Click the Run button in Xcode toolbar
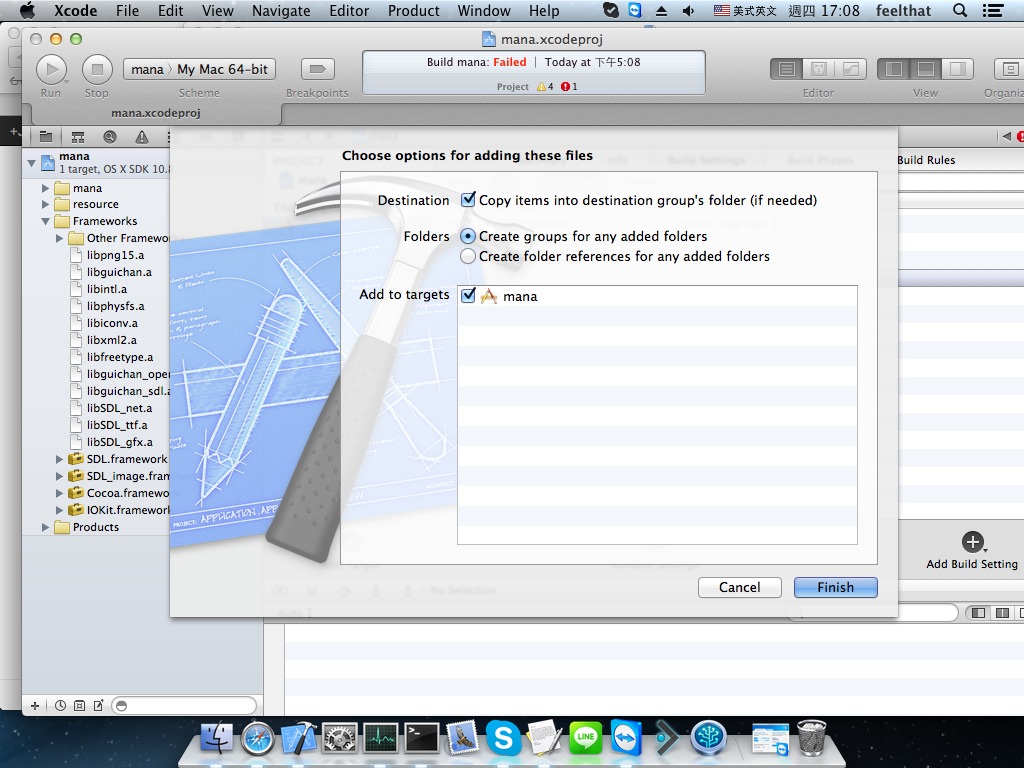Viewport: 1024px width, 768px height. 52,69
